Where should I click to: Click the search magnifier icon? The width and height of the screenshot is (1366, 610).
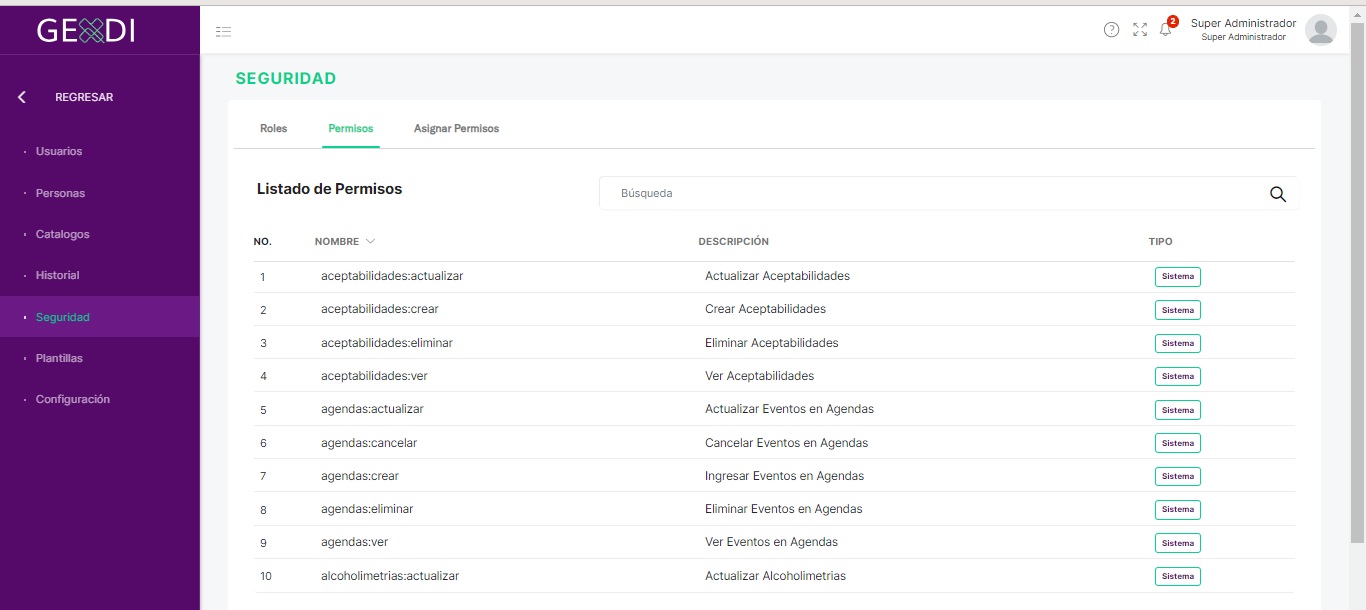(1277, 194)
